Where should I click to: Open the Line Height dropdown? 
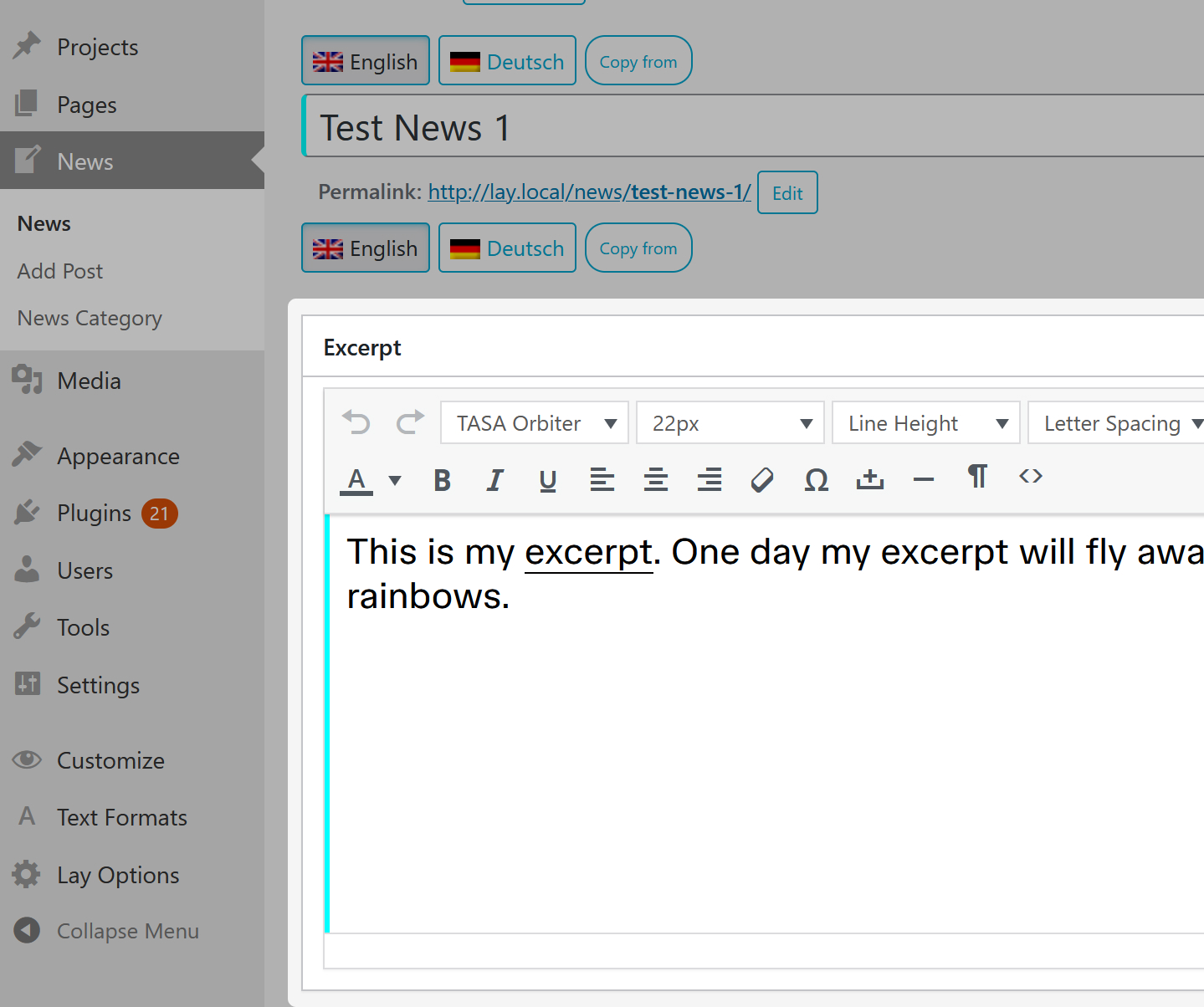click(925, 423)
